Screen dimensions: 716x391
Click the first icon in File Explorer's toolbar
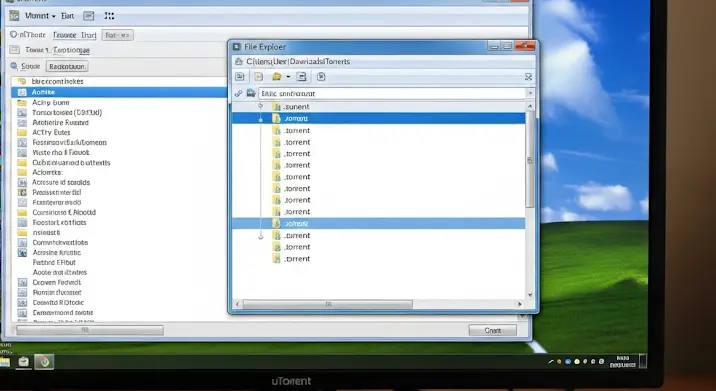click(x=240, y=77)
